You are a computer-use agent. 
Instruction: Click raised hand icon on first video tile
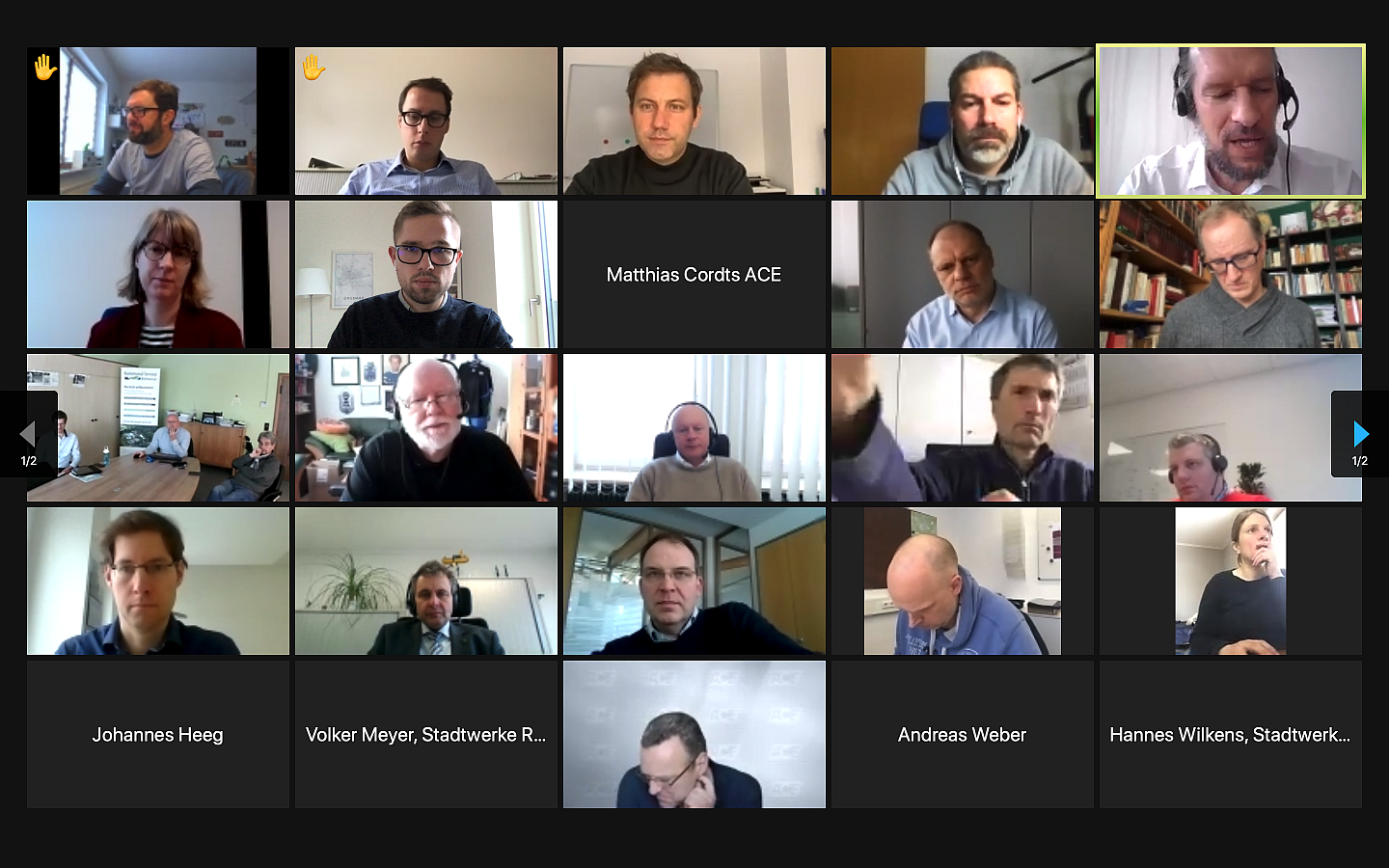[x=45, y=68]
